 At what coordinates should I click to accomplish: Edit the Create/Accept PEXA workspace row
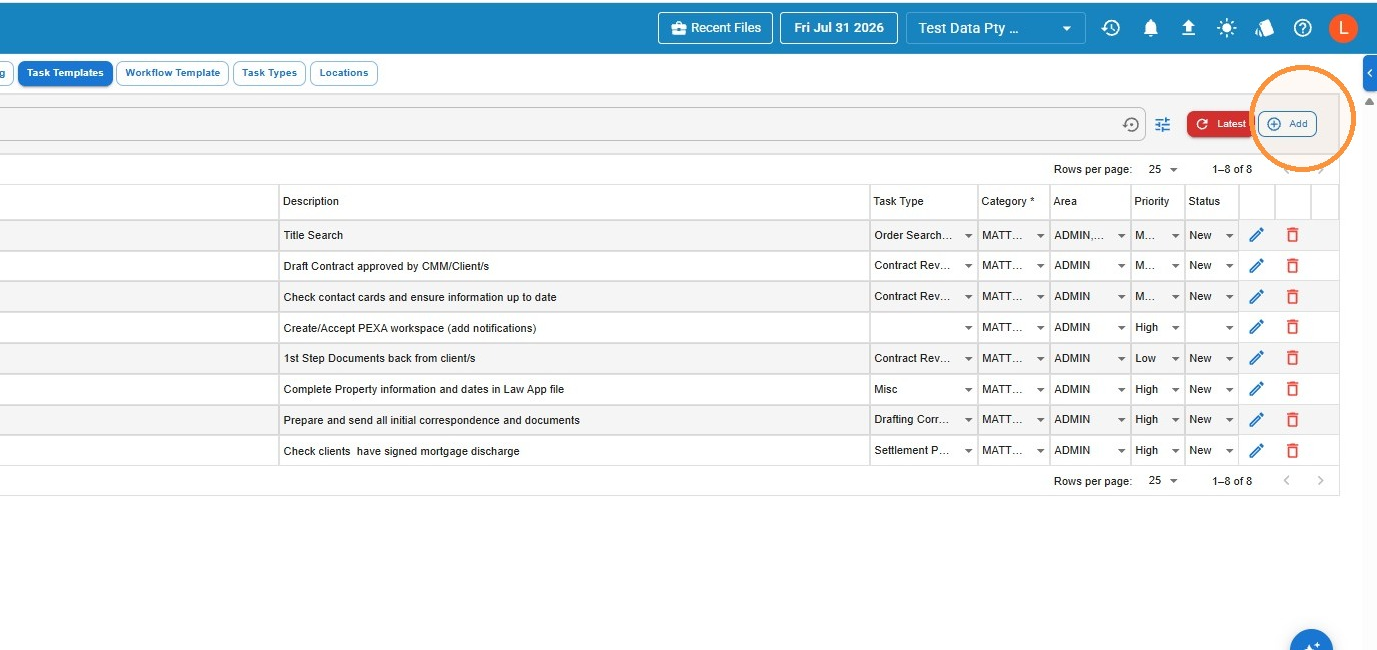coord(1257,327)
